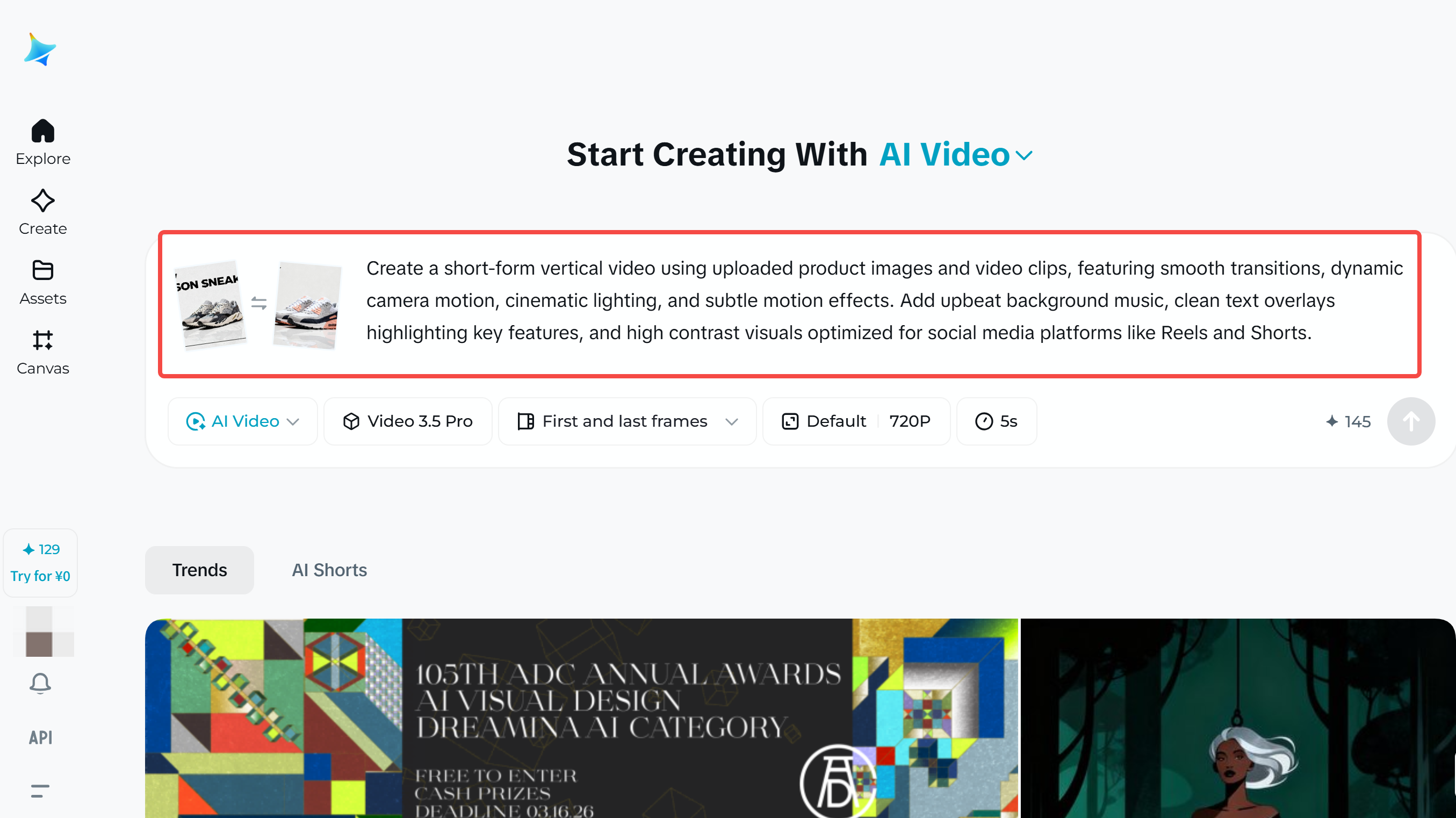This screenshot has width=1456, height=818.
Task: Click the sidebar menu lines icon
Action: click(x=40, y=790)
